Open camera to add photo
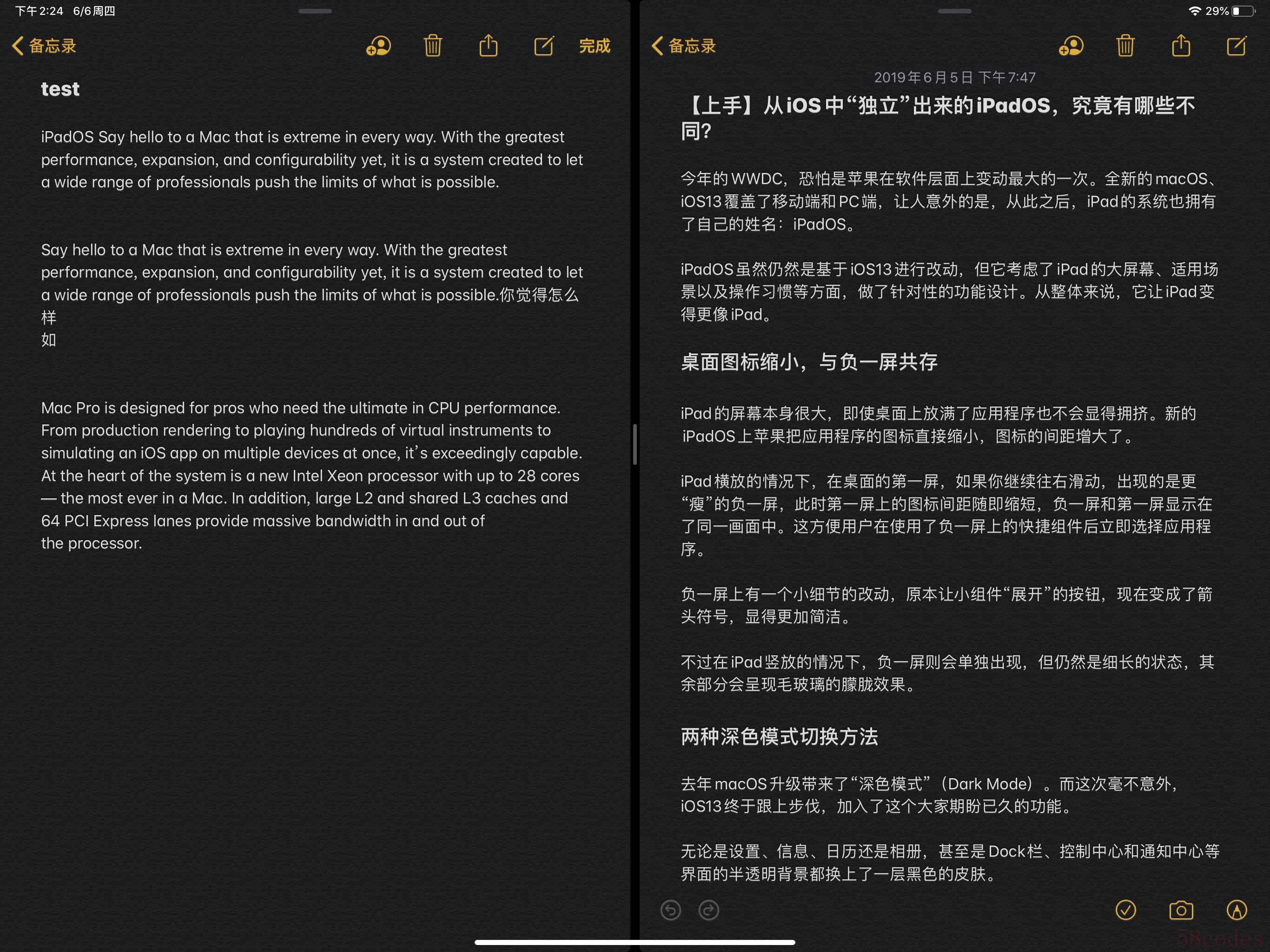1270x952 pixels. click(1181, 910)
